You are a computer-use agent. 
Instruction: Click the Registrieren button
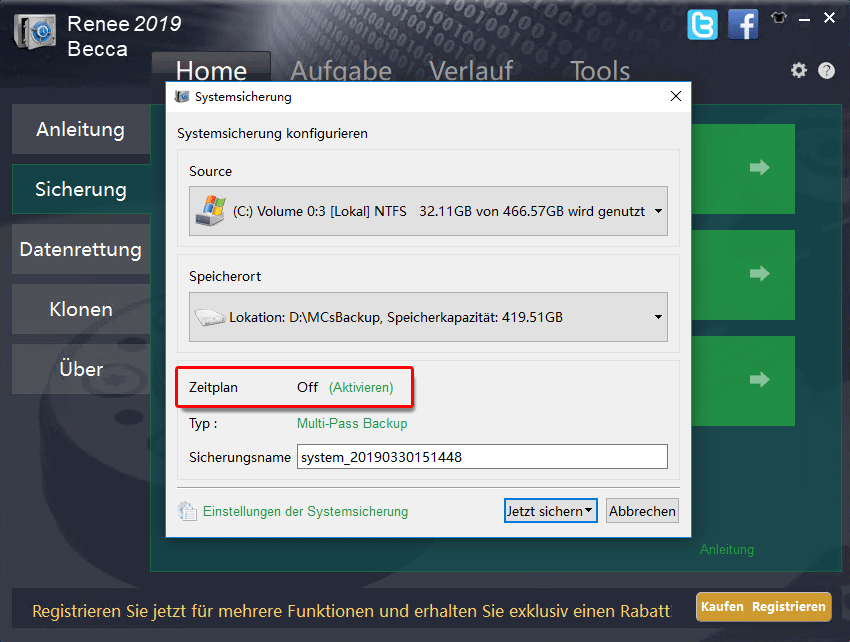click(x=789, y=606)
